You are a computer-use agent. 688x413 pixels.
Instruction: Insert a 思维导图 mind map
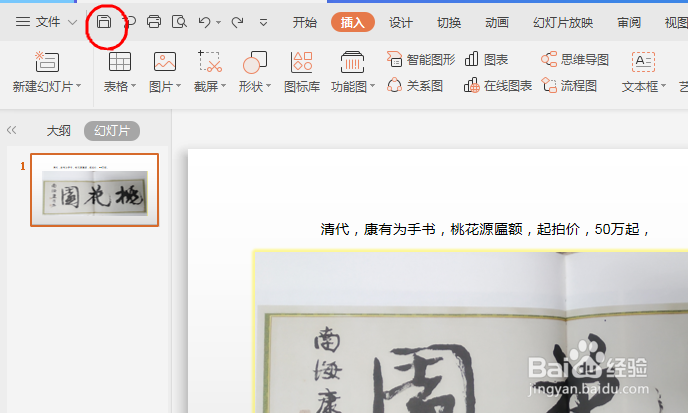575,59
